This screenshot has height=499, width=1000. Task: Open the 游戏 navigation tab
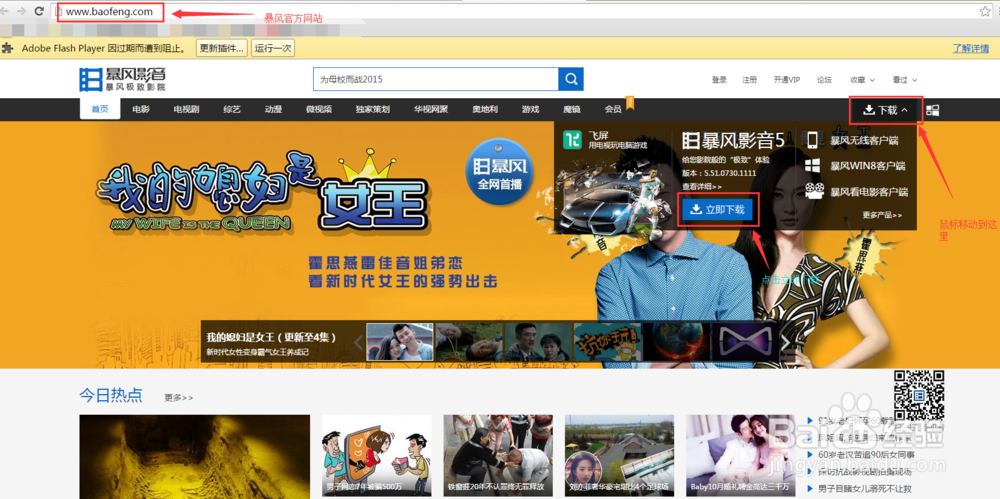pos(531,109)
